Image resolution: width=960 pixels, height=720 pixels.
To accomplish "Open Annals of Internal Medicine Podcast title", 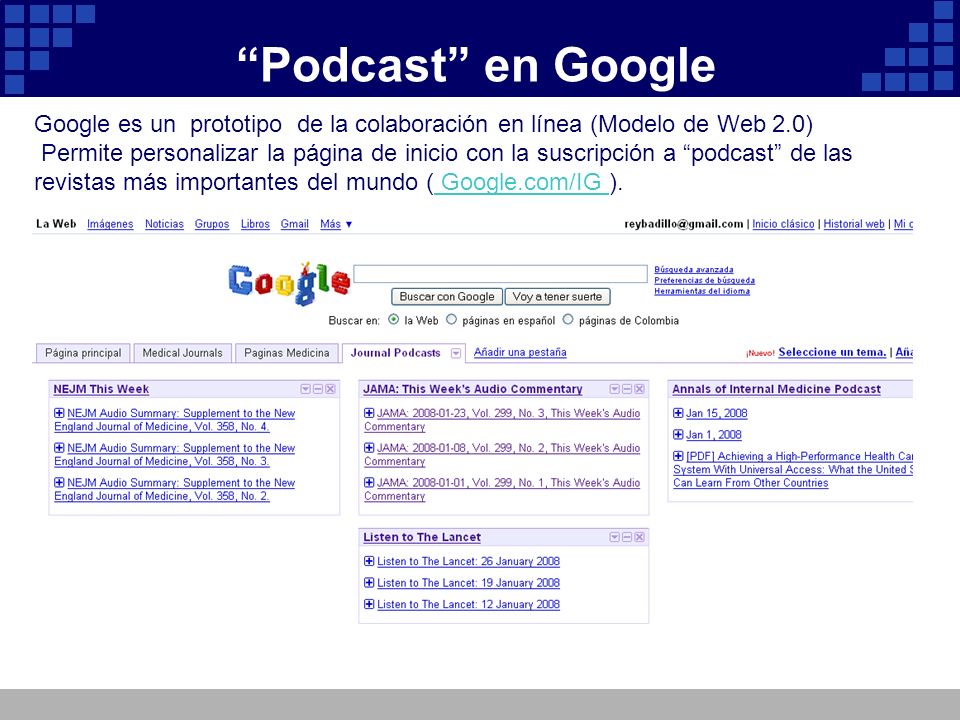I will (x=776, y=389).
